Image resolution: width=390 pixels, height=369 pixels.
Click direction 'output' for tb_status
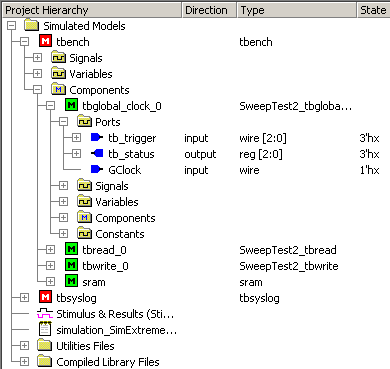200,154
